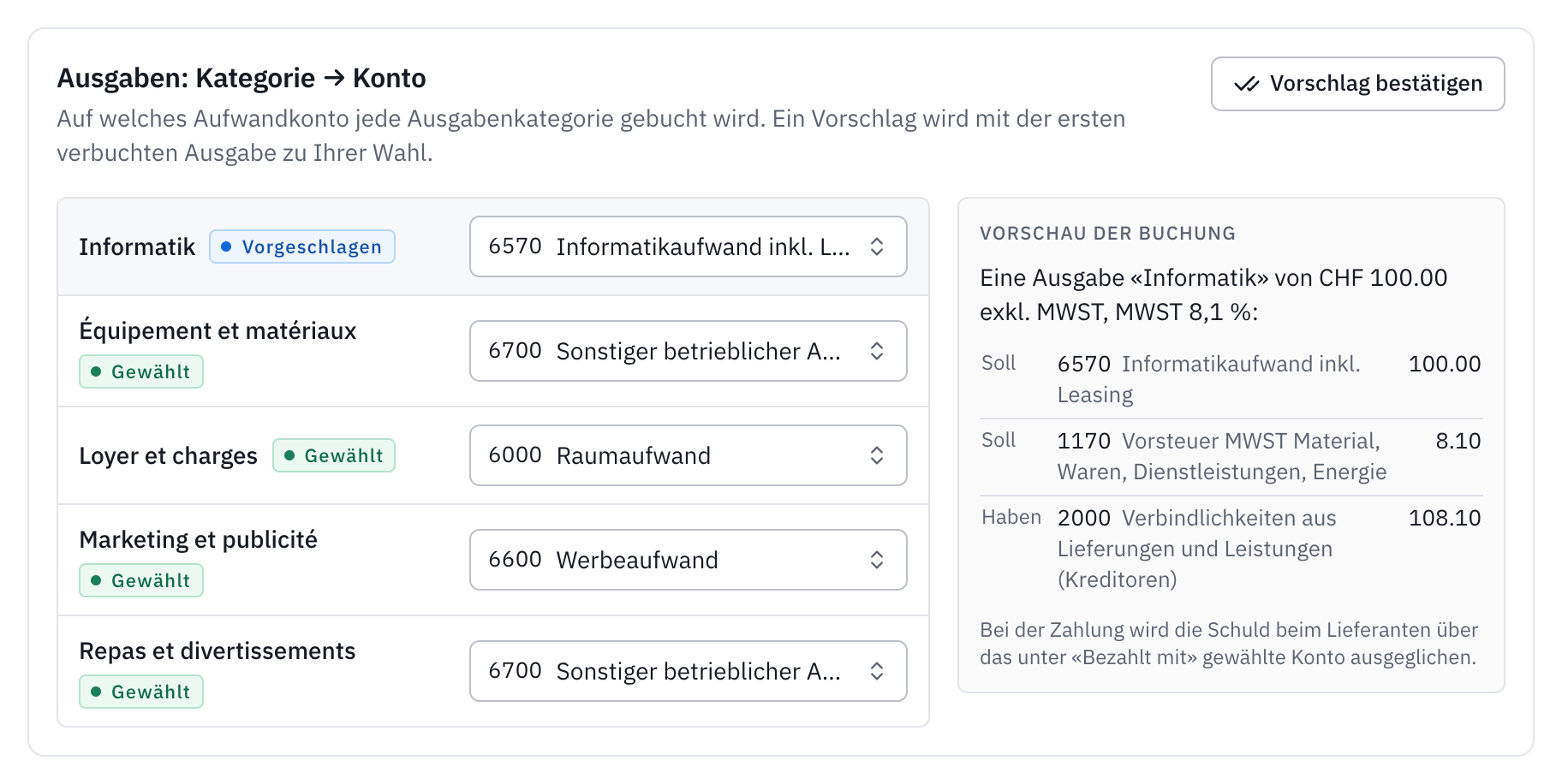Open account dropdown for Repas et divertissements

tap(688, 671)
